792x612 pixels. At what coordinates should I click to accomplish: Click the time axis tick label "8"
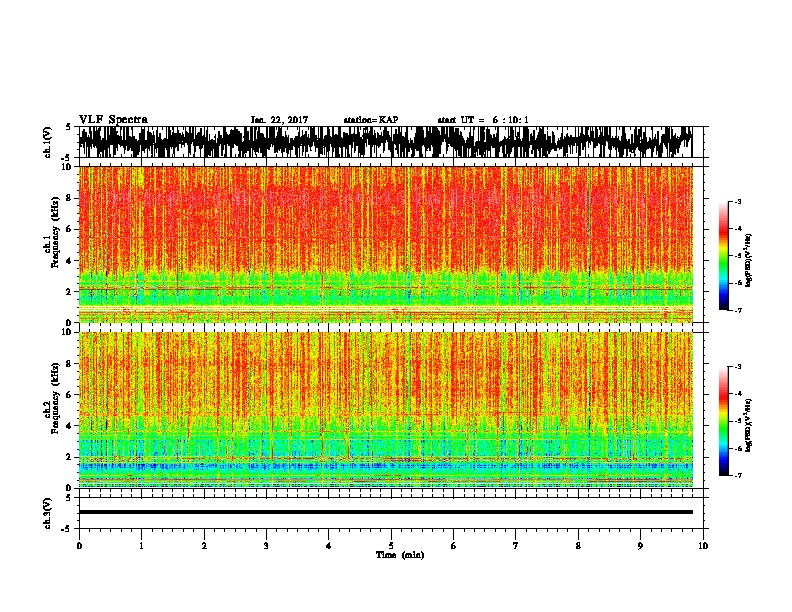(x=578, y=546)
